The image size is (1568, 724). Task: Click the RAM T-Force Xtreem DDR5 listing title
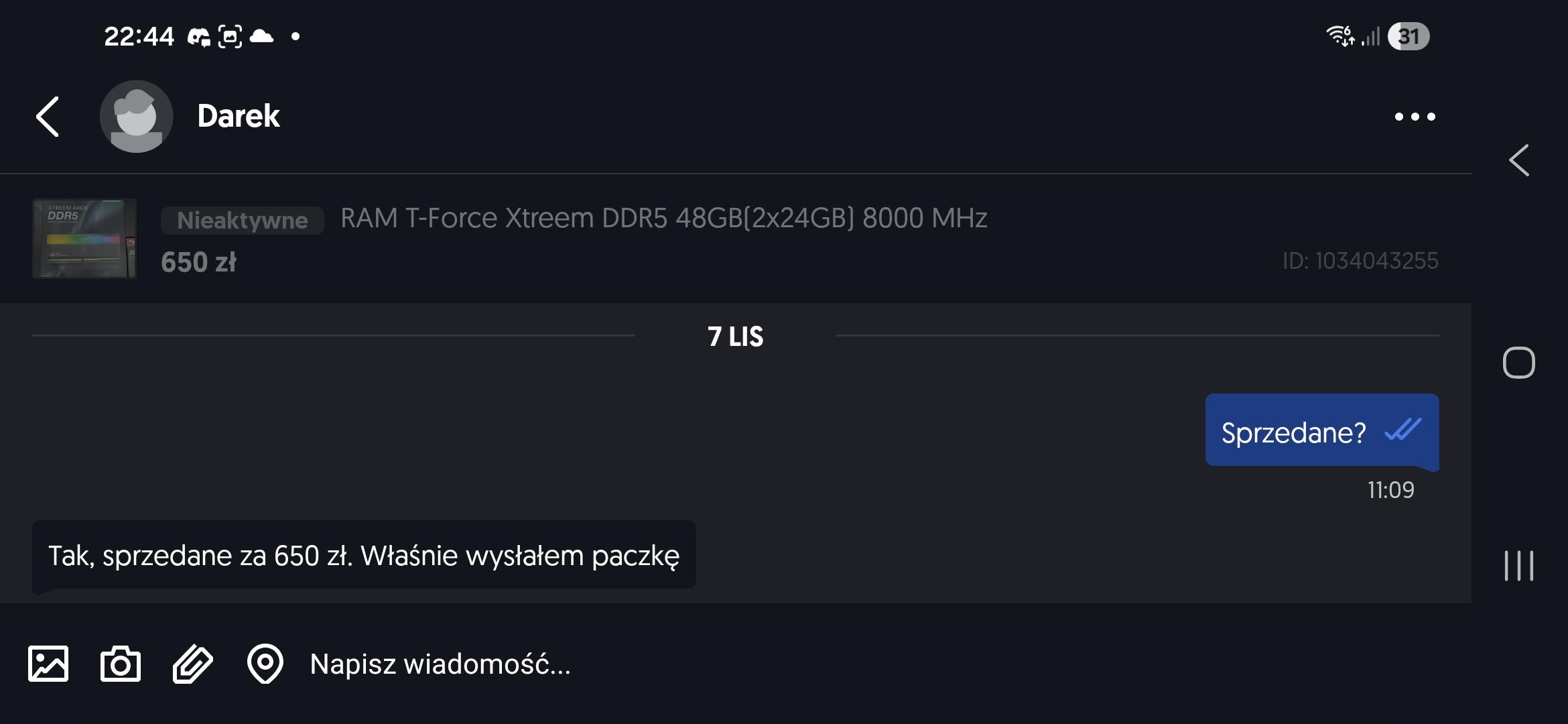(x=663, y=219)
